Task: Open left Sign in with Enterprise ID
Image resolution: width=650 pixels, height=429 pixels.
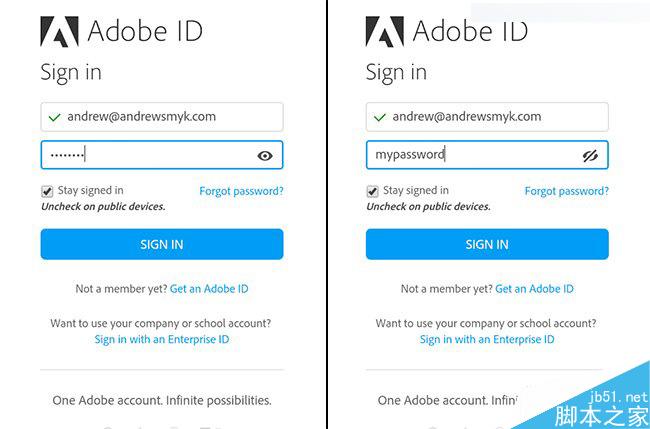Action: (161, 340)
